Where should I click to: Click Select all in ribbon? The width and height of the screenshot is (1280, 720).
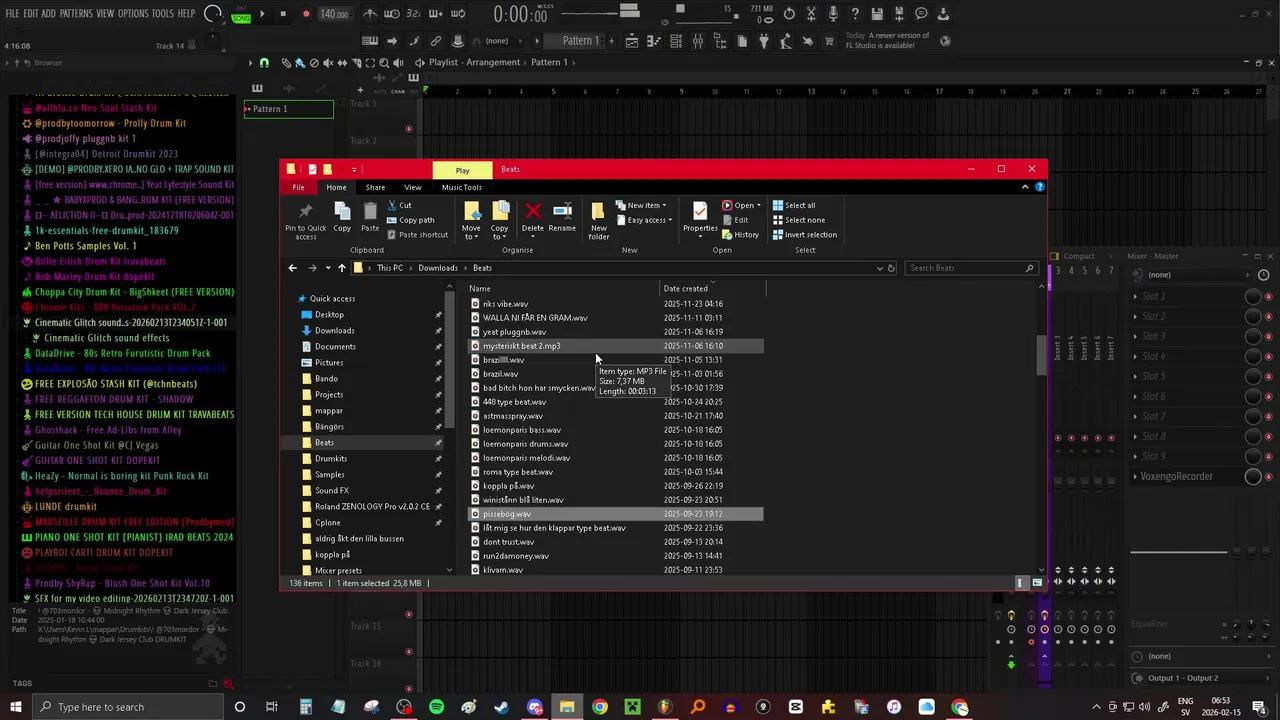tap(794, 206)
